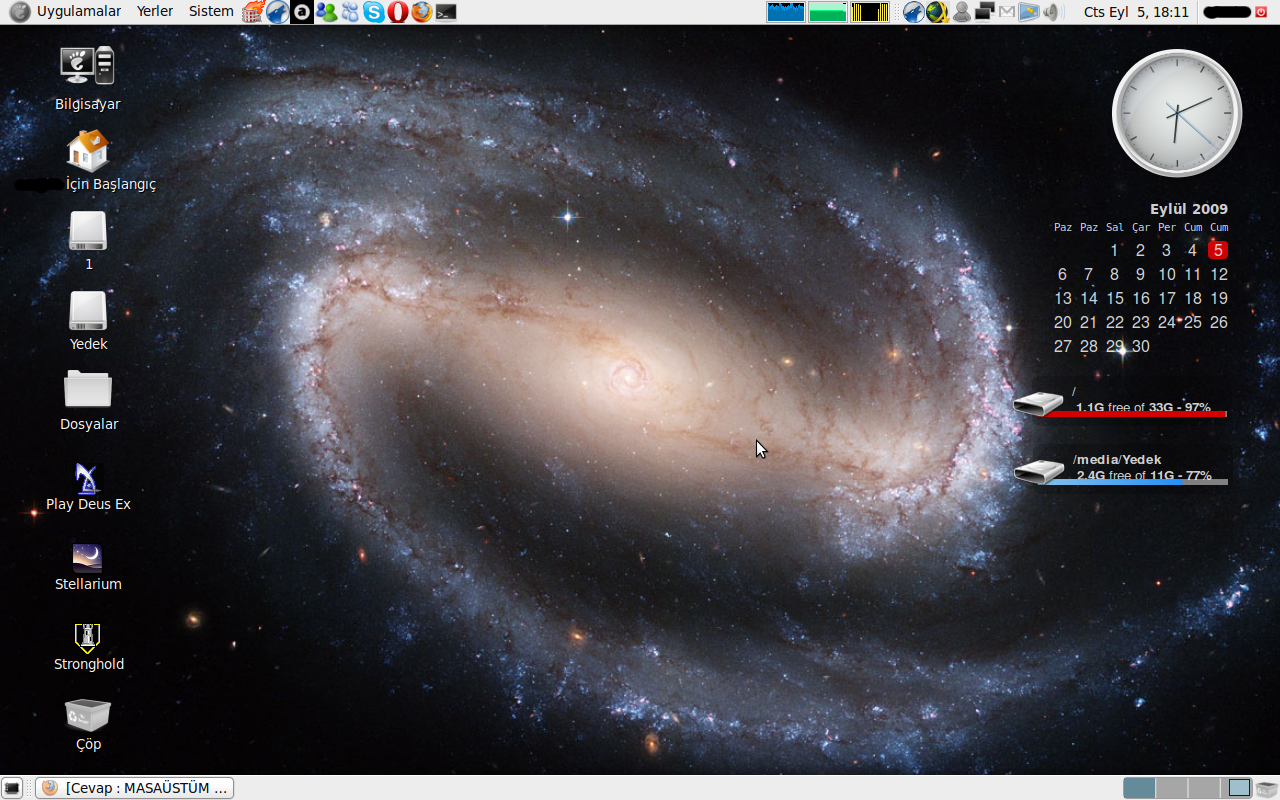Launch Opera browser from the top panel
The width and height of the screenshot is (1280, 800).
[398, 12]
